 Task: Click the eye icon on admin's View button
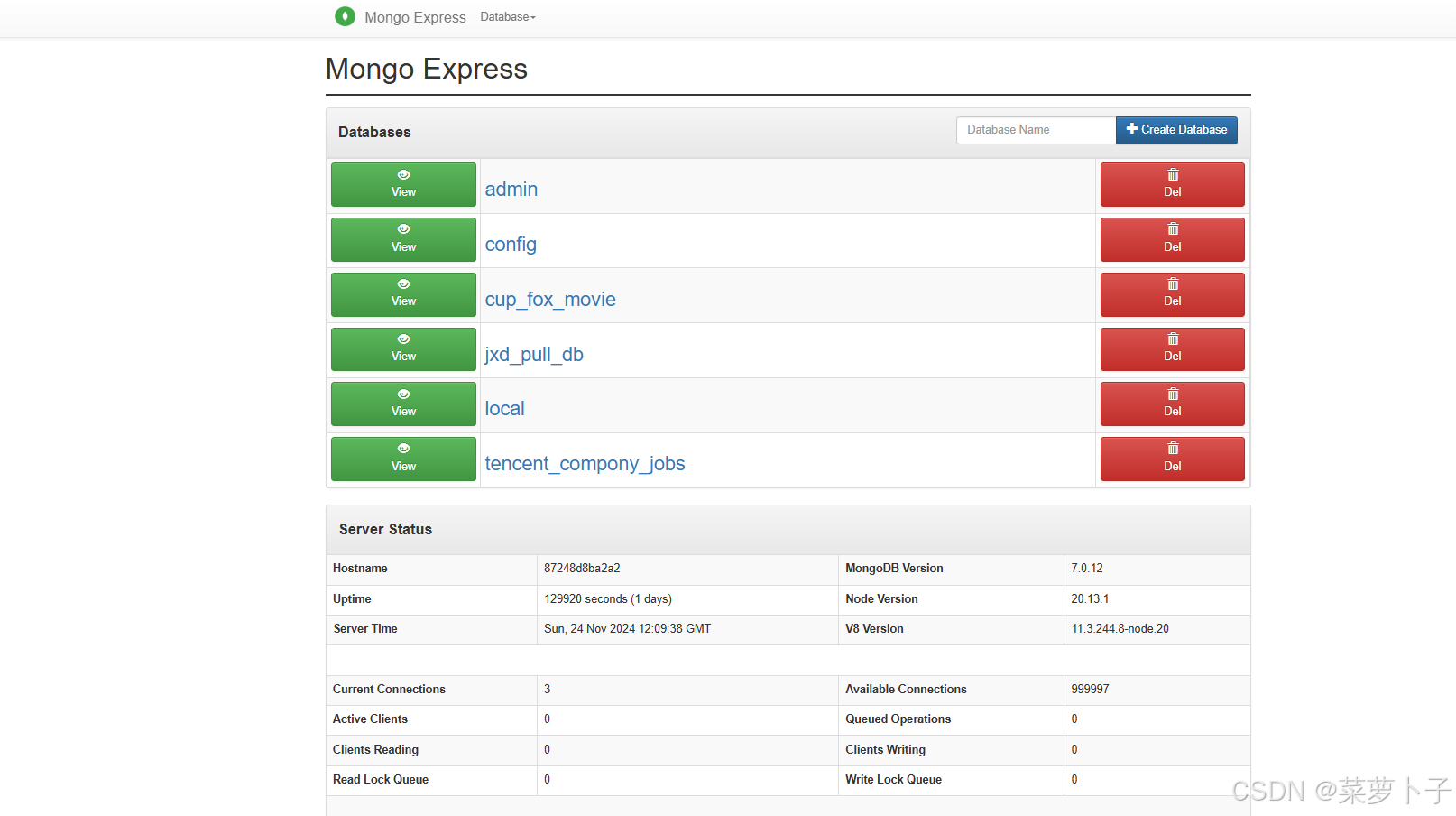(x=402, y=175)
